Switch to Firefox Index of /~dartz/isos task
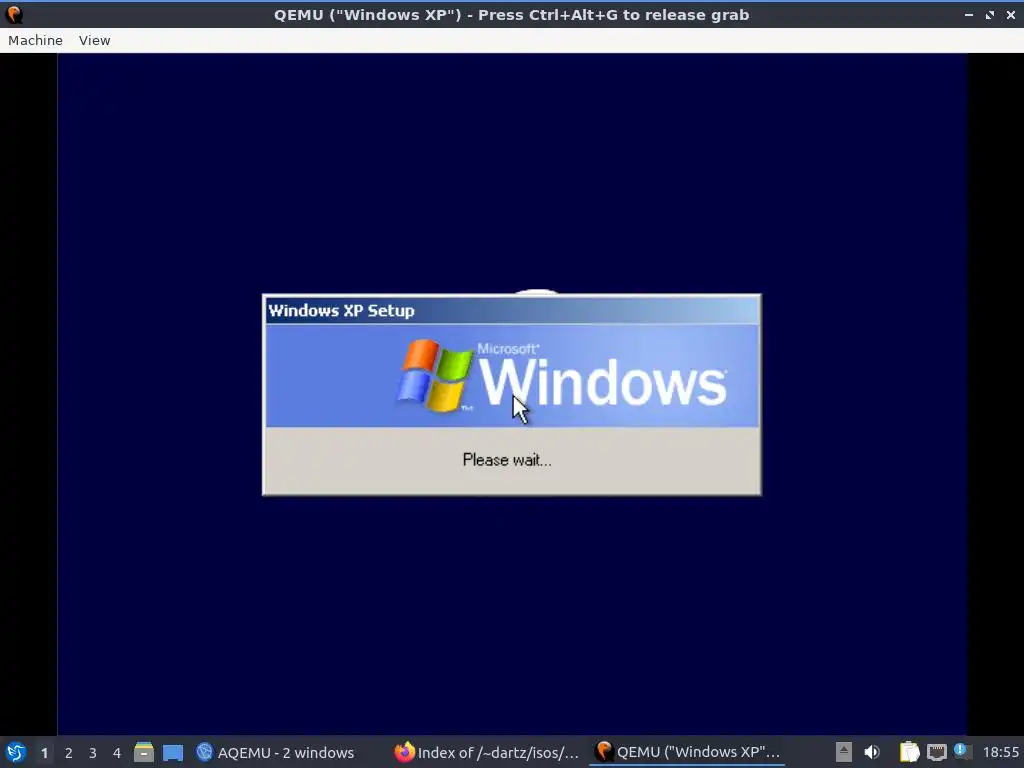 [487, 752]
